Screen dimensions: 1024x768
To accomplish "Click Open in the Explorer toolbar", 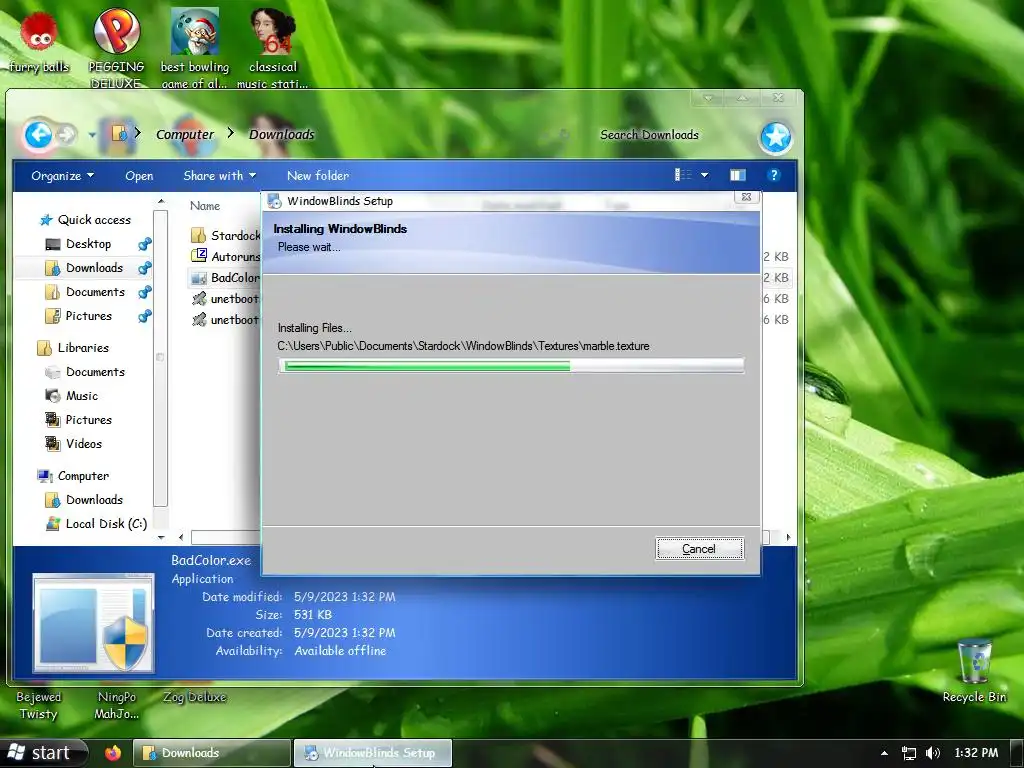I will pos(139,176).
